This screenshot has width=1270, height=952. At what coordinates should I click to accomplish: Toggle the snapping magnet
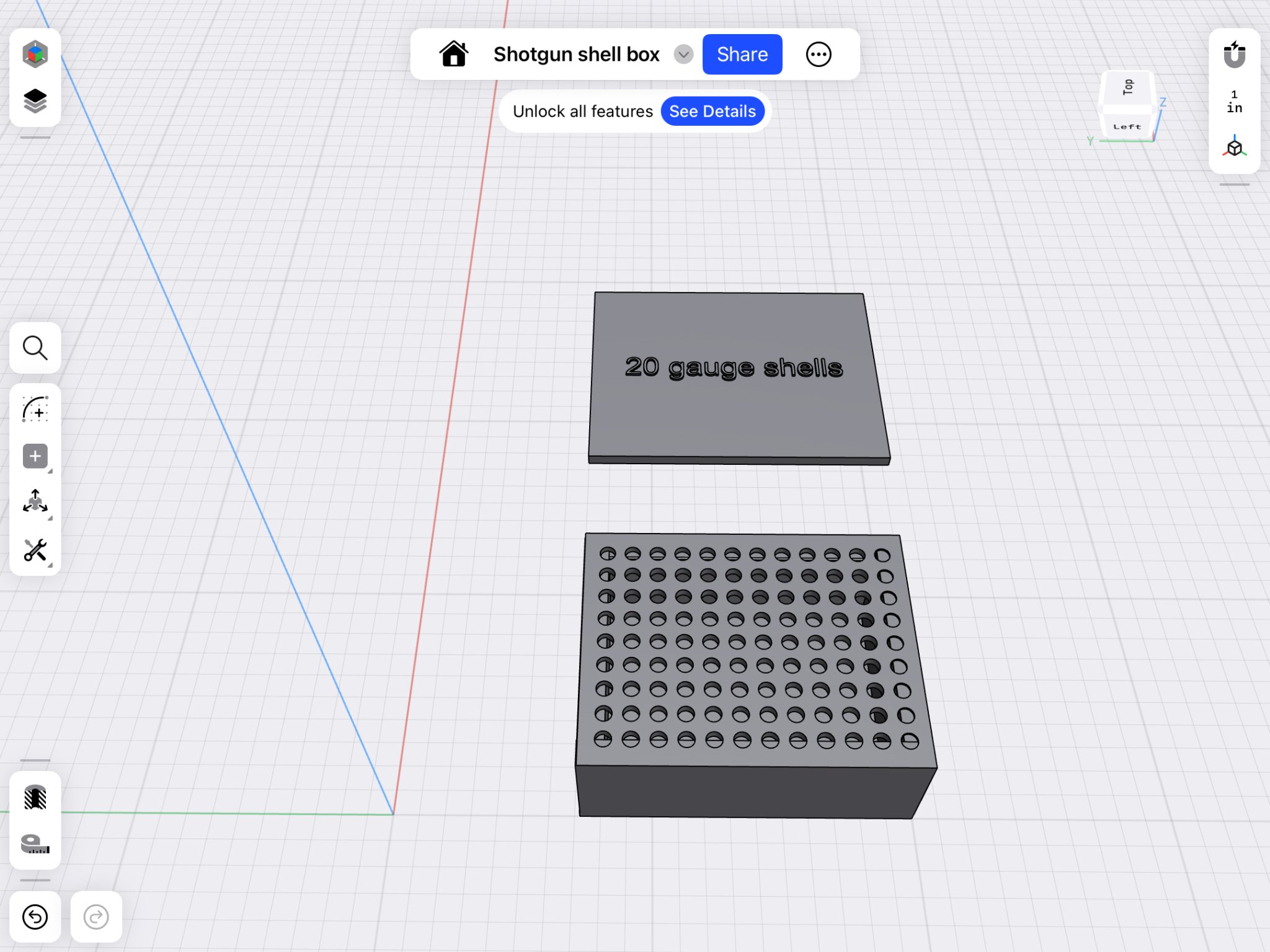click(1234, 55)
